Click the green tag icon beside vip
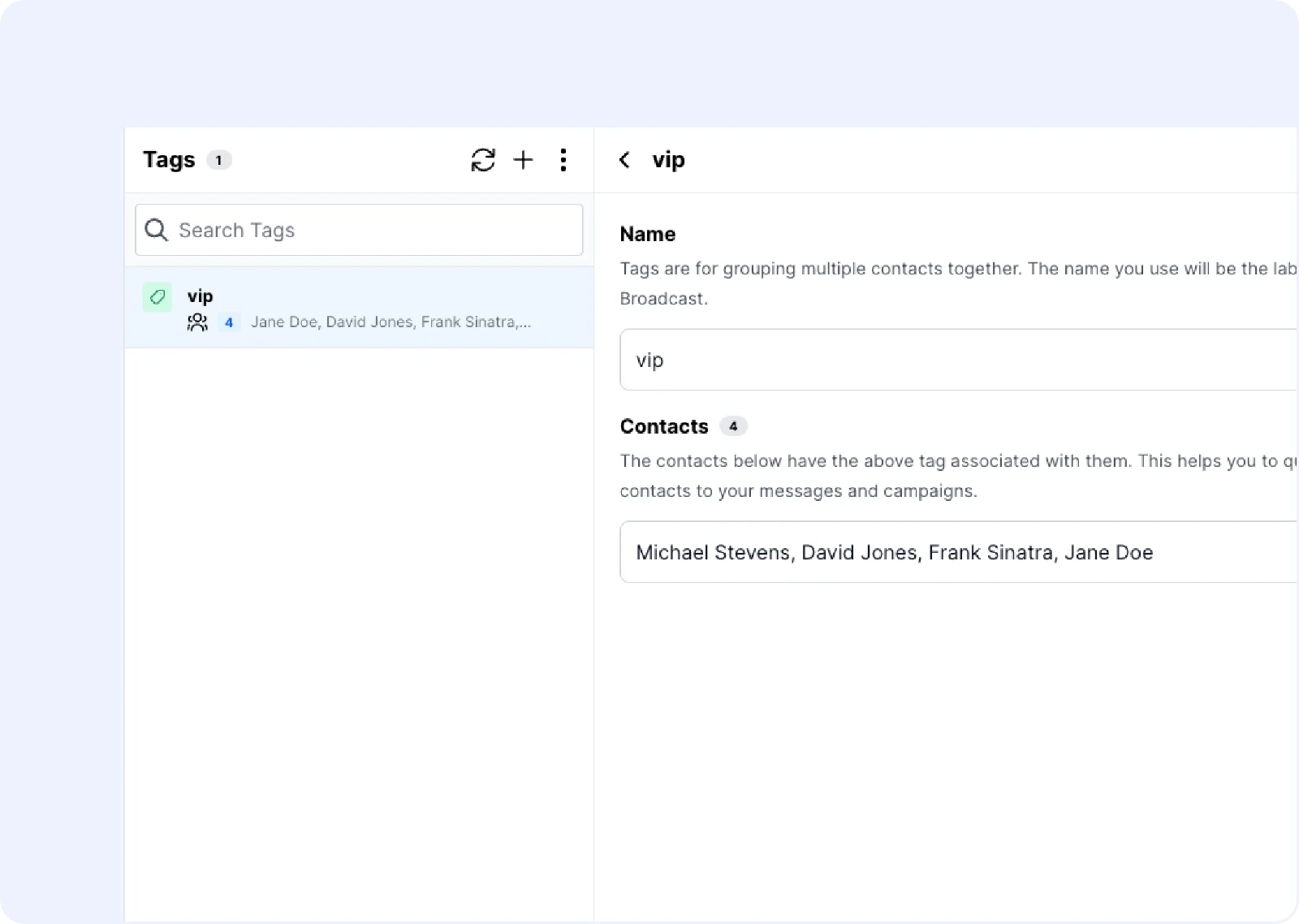The width and height of the screenshot is (1299, 924). [158, 297]
